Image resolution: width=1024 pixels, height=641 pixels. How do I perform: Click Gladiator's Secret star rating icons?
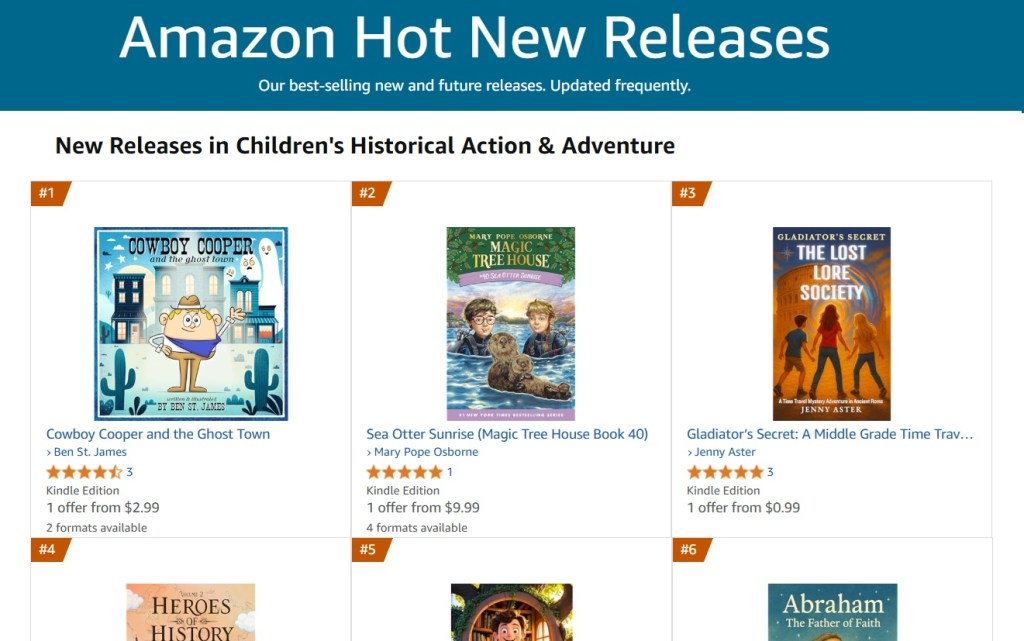tap(724, 472)
